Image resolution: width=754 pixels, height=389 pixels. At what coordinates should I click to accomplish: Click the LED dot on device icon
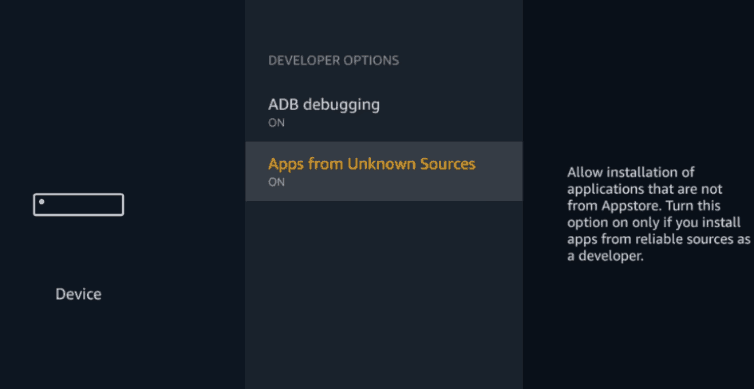[41, 201]
